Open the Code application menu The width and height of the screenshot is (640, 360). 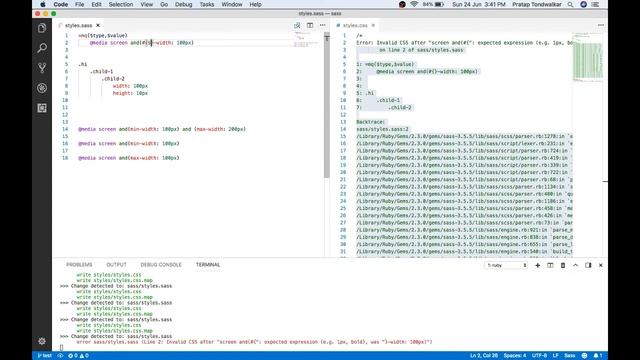[x=60, y=4]
